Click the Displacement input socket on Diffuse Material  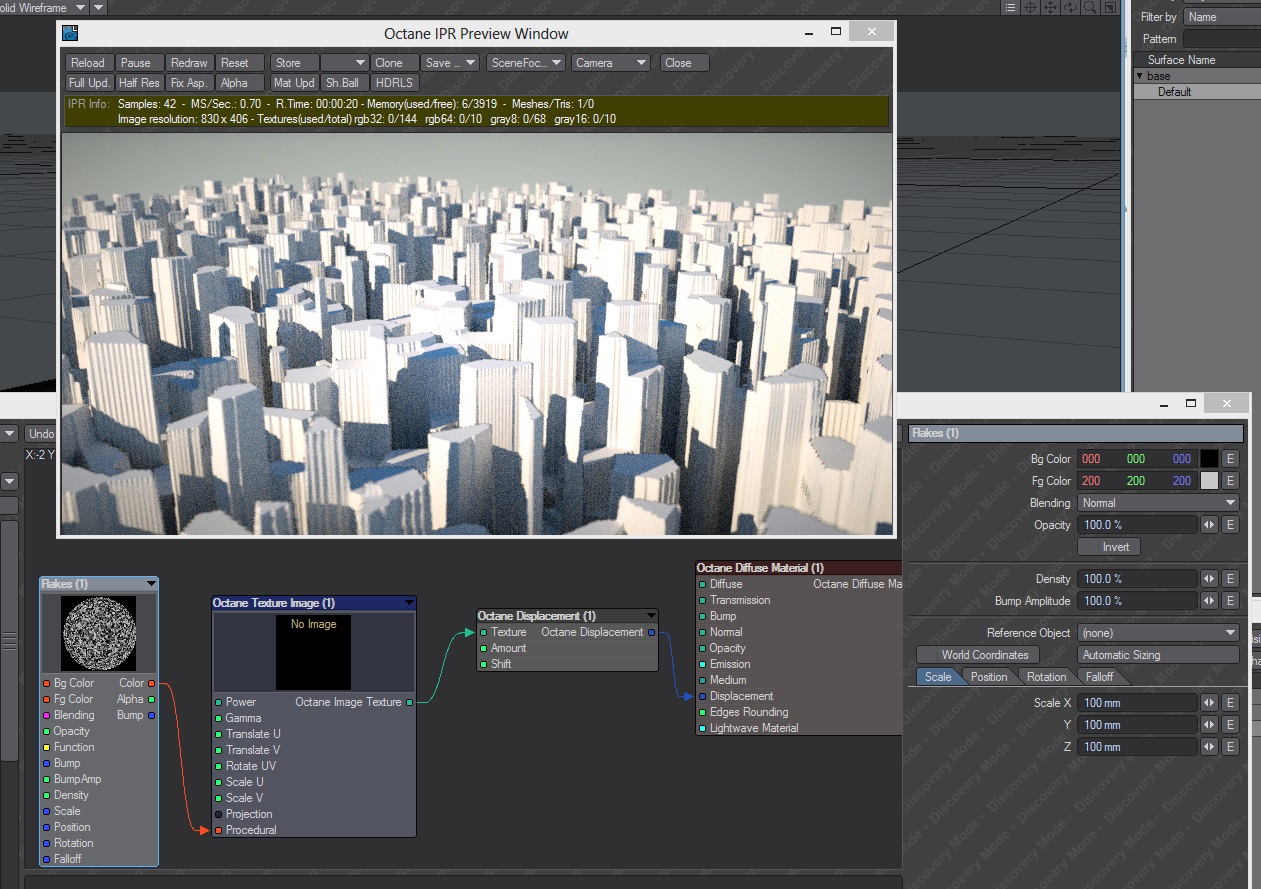(x=702, y=696)
